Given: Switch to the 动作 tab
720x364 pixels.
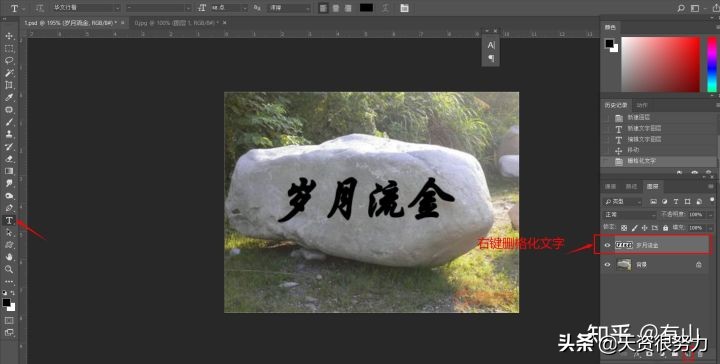Looking at the screenshot, I should pos(641,105).
